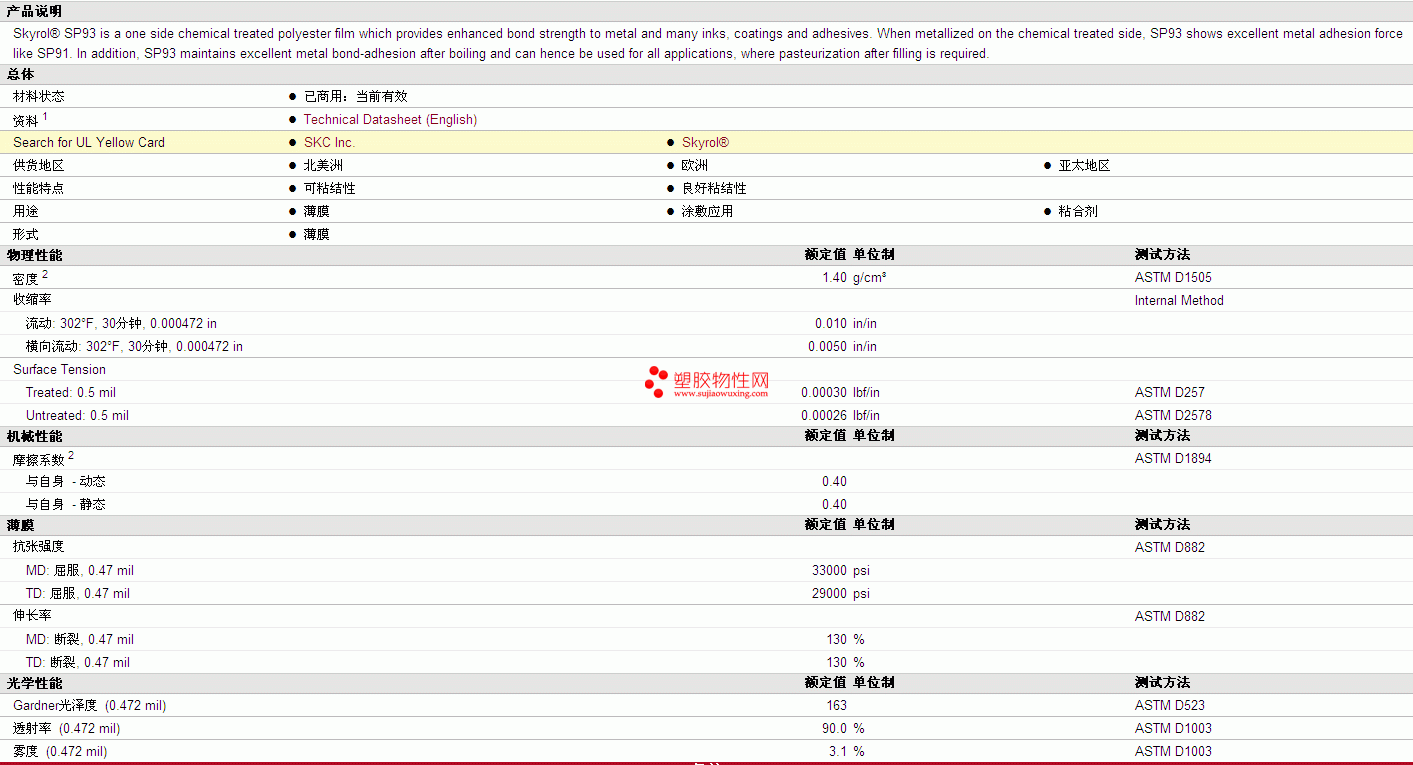Click the 总体 section heading
This screenshot has width=1413, height=765.
point(20,74)
